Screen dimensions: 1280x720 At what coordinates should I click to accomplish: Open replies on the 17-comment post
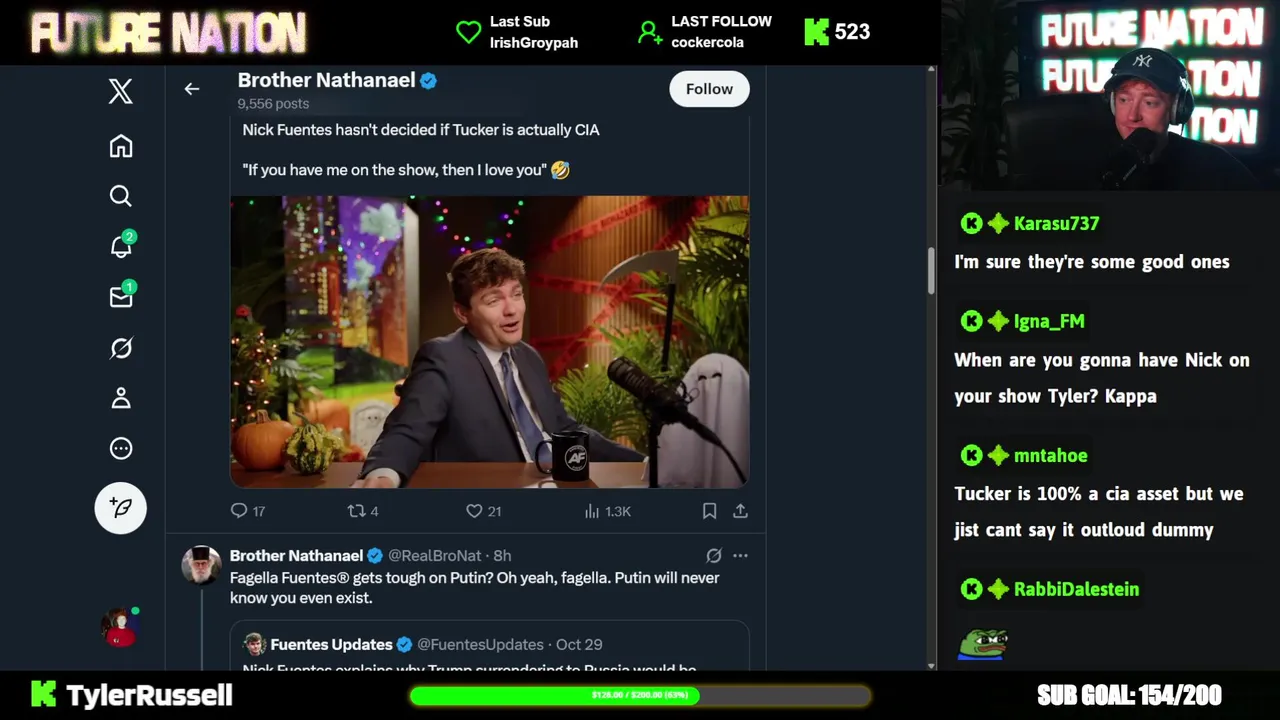tap(248, 511)
